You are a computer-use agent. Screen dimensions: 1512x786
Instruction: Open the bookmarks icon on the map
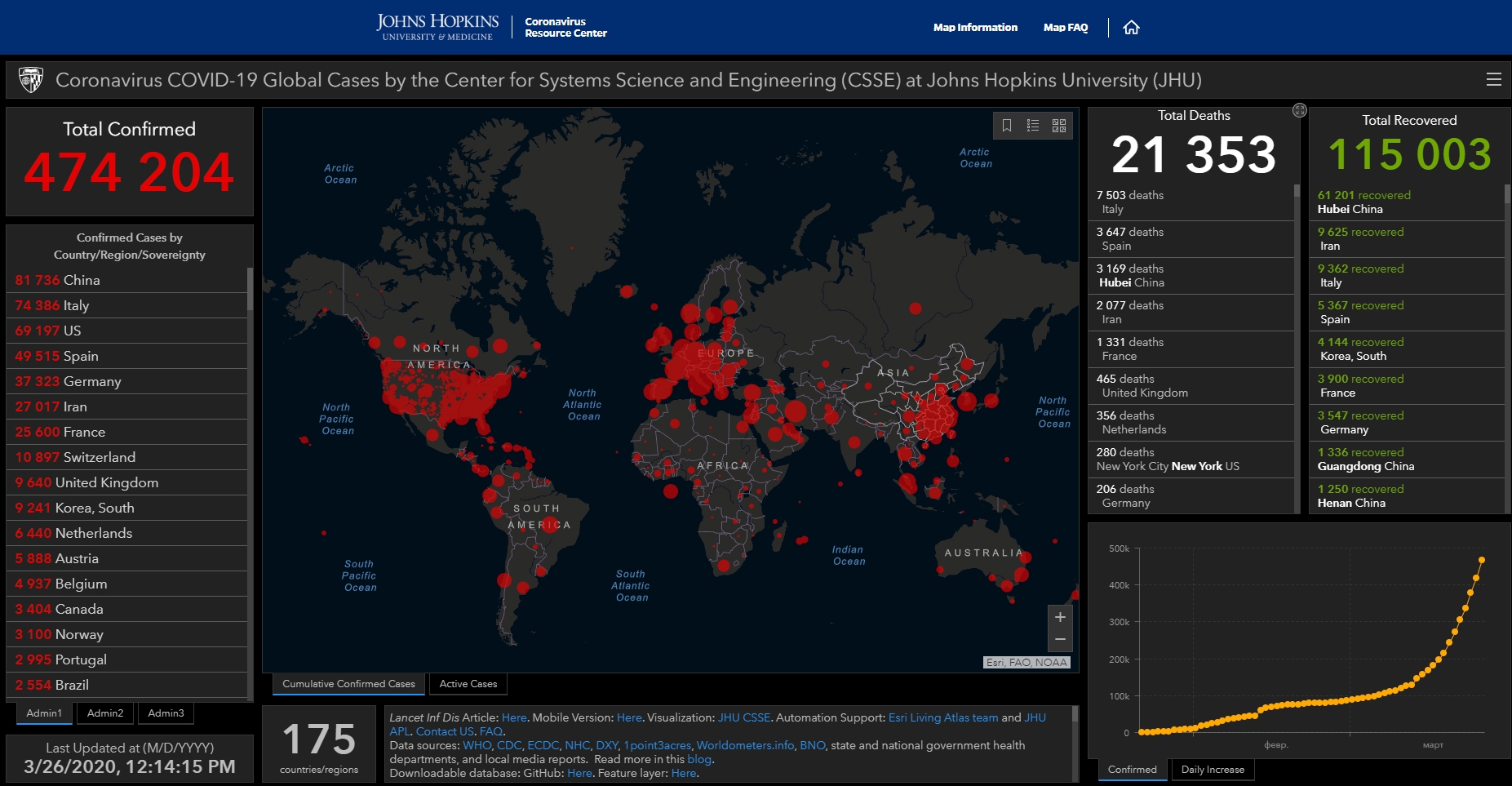point(1007,125)
